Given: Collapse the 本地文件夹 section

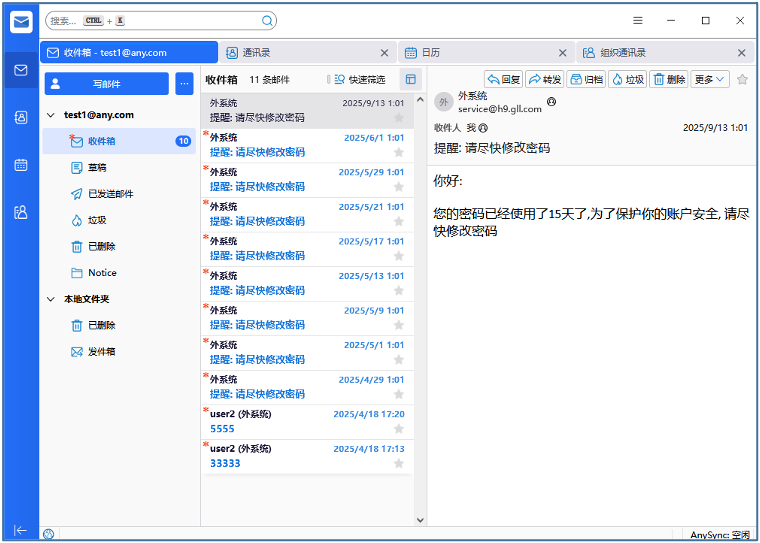Looking at the screenshot, I should click(52, 299).
